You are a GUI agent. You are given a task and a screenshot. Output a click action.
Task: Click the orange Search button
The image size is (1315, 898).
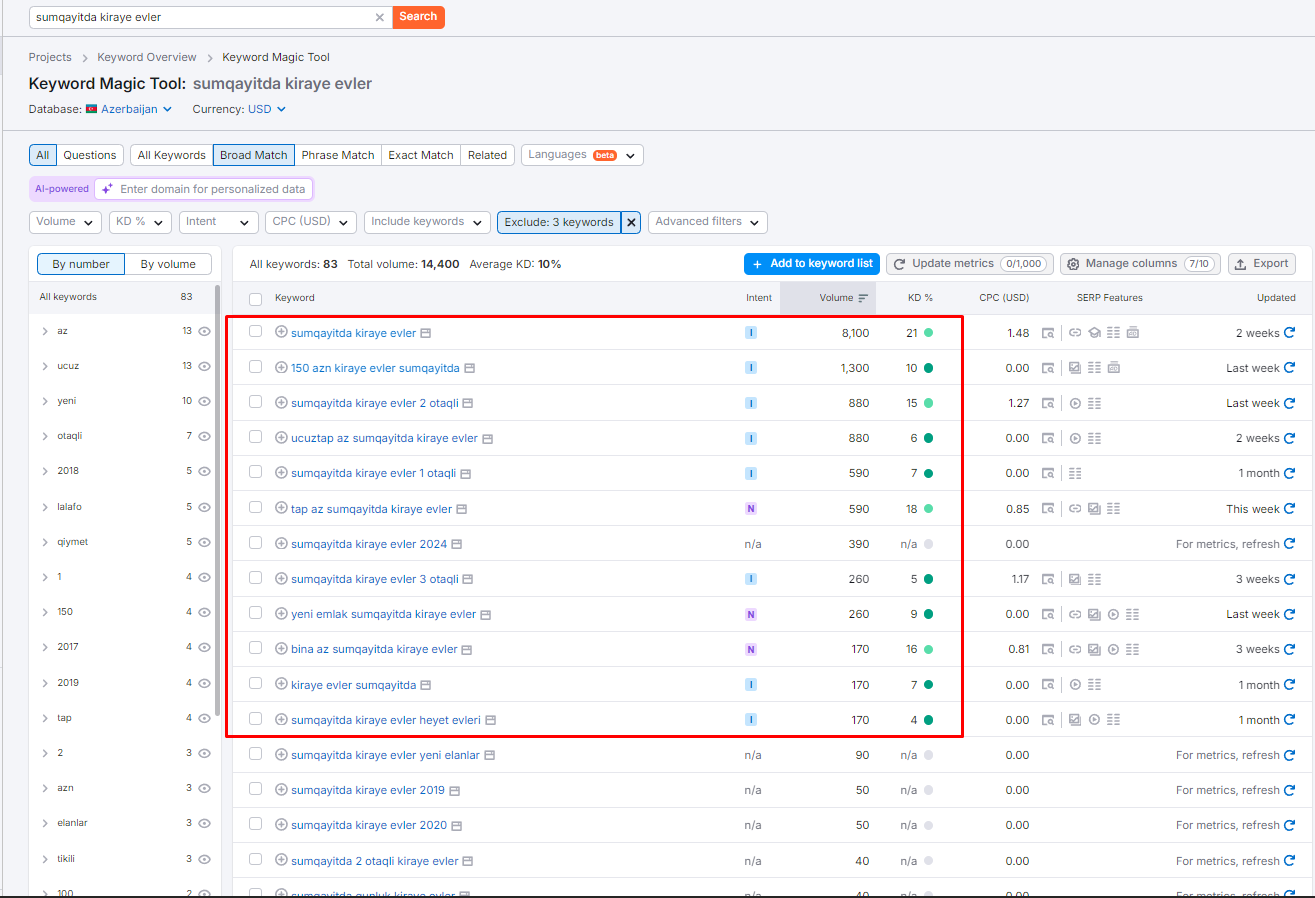coord(418,17)
